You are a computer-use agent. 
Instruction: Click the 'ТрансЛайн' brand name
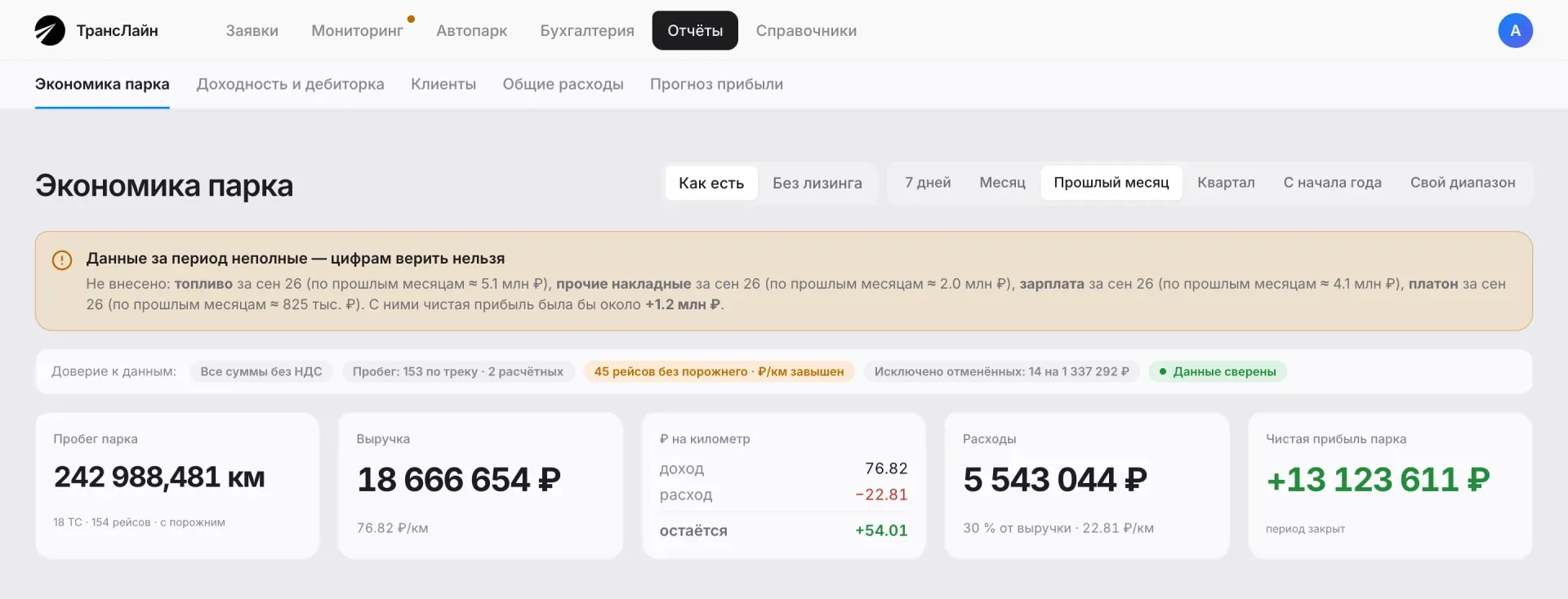pos(118,30)
